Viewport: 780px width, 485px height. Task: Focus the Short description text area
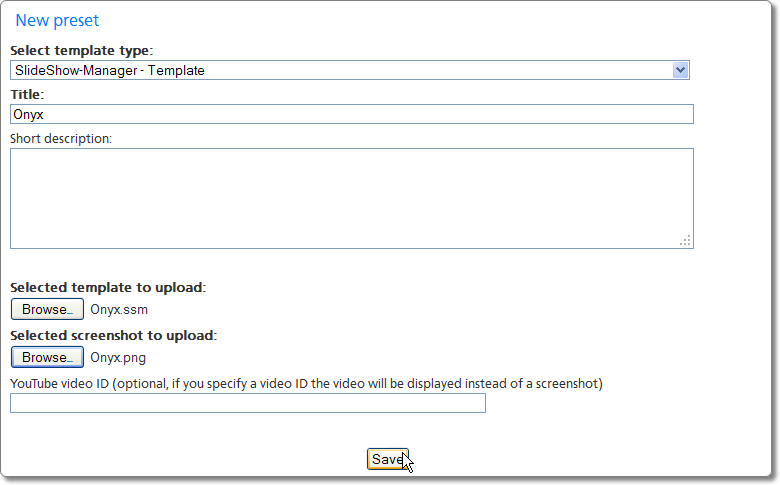point(350,198)
